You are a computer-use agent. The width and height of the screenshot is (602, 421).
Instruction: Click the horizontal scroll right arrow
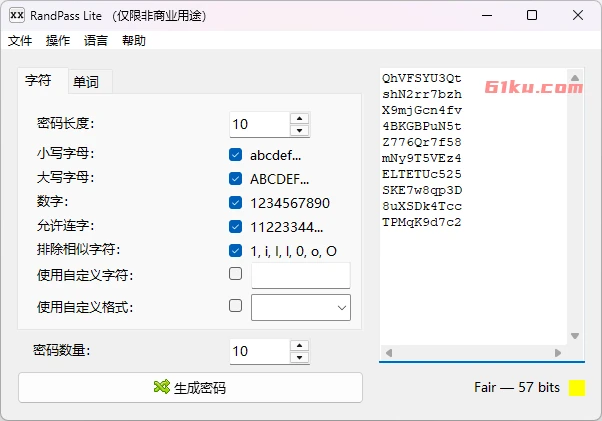click(x=558, y=353)
